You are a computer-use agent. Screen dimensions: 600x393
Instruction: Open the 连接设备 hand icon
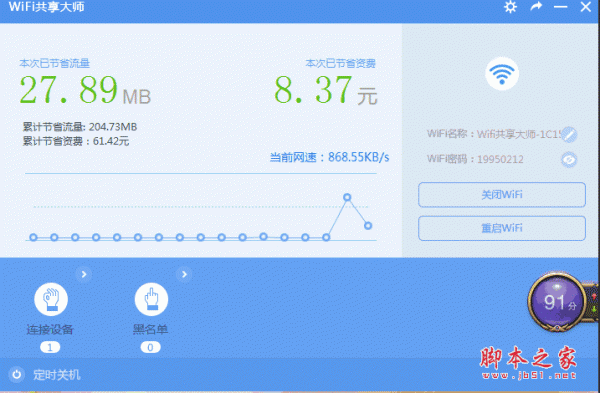(x=51, y=299)
